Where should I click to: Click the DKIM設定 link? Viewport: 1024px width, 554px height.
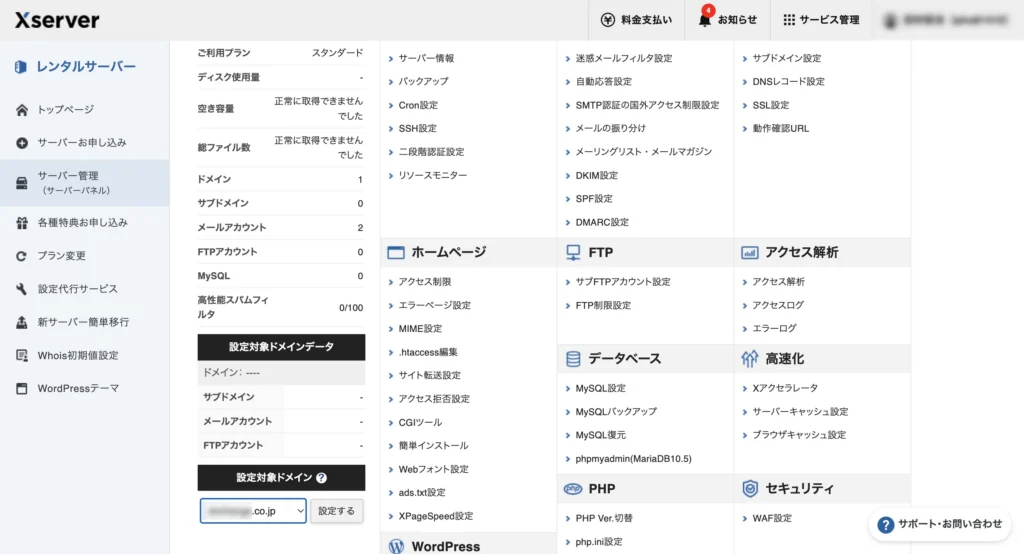point(597,175)
